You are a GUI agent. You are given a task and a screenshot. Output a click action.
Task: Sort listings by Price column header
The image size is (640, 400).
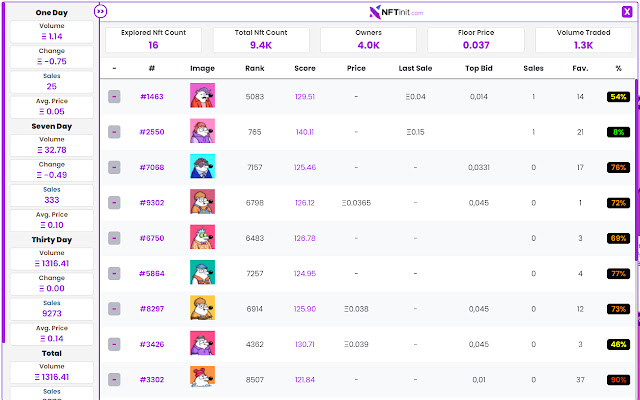[356, 68]
